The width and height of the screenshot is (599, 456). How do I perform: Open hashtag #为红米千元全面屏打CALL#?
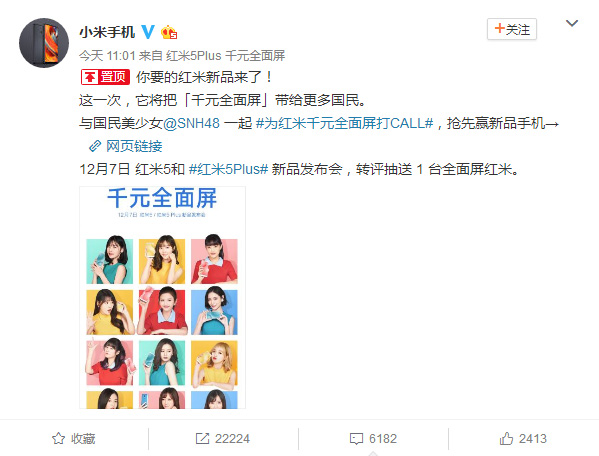(345, 123)
